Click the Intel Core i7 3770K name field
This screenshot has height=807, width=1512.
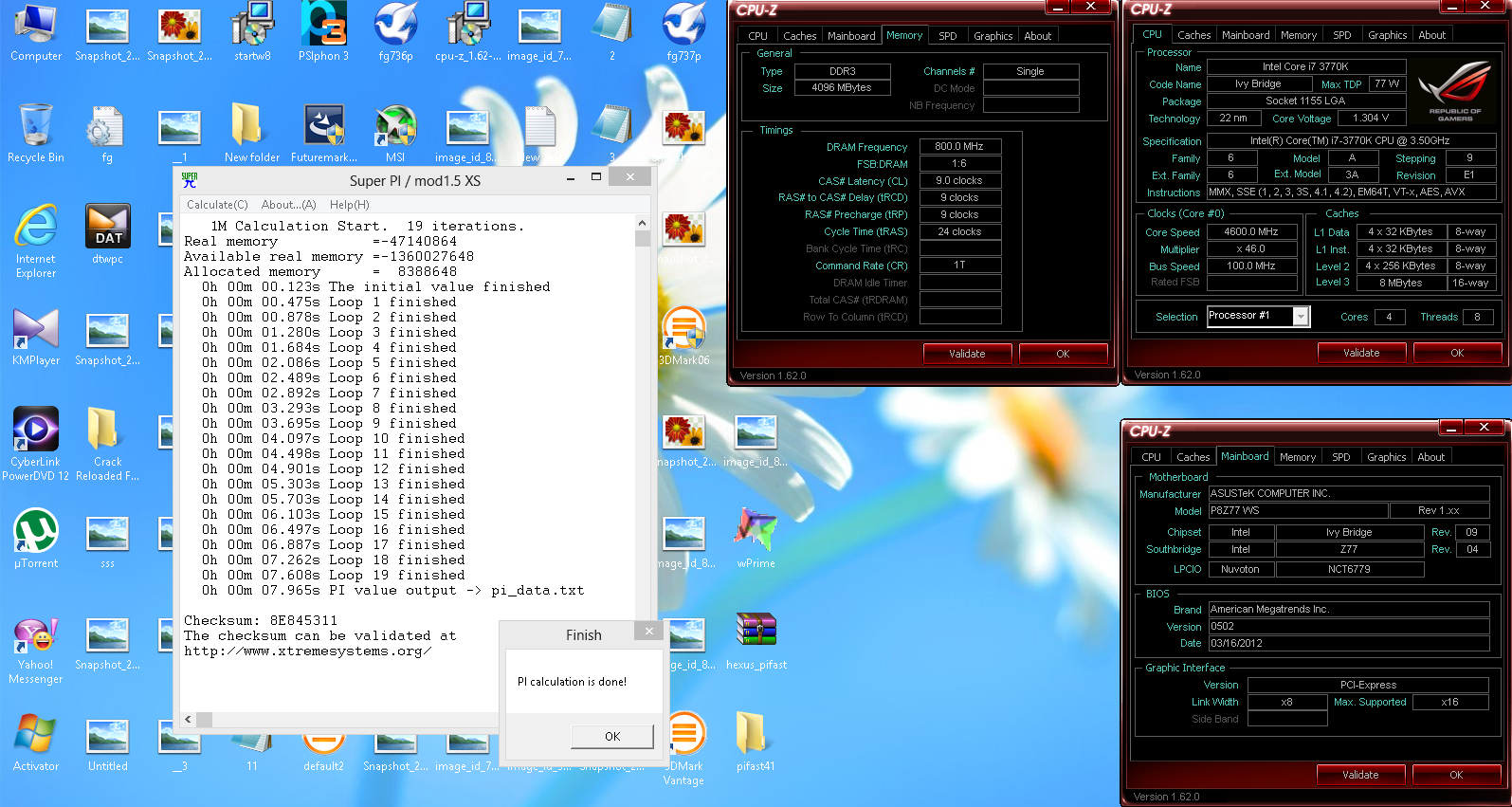(x=1305, y=66)
